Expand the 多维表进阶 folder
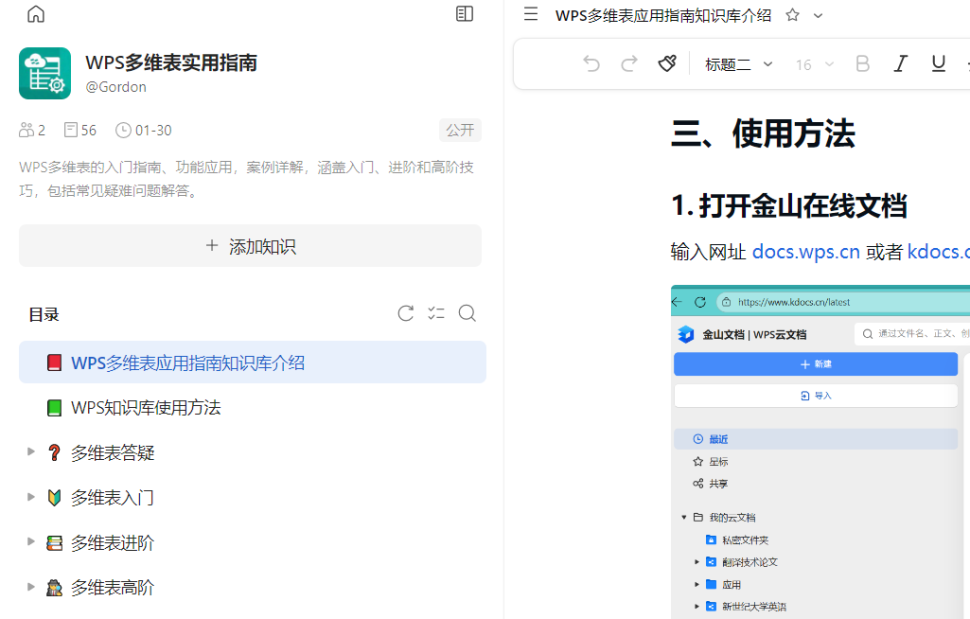This screenshot has height=619, width=970. [30, 542]
